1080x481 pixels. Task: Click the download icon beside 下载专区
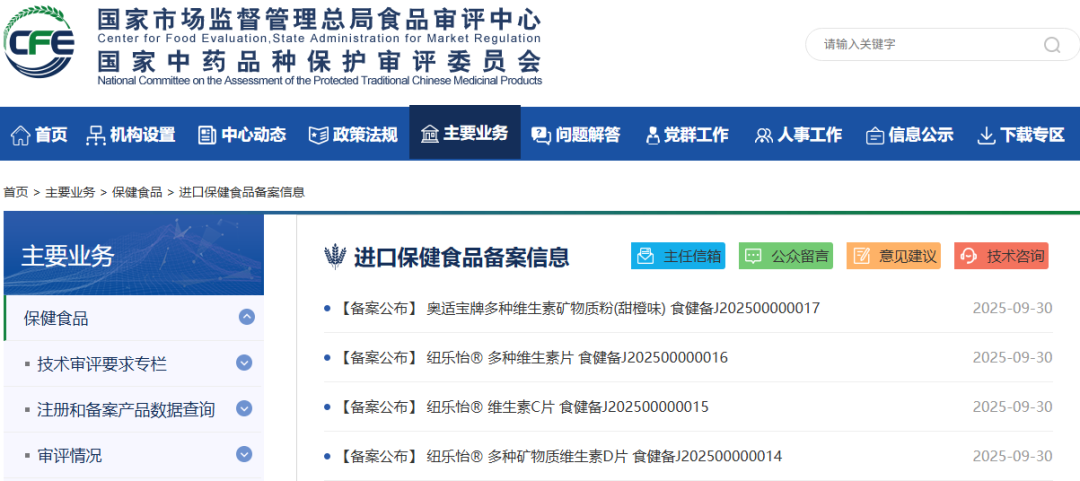point(986,135)
